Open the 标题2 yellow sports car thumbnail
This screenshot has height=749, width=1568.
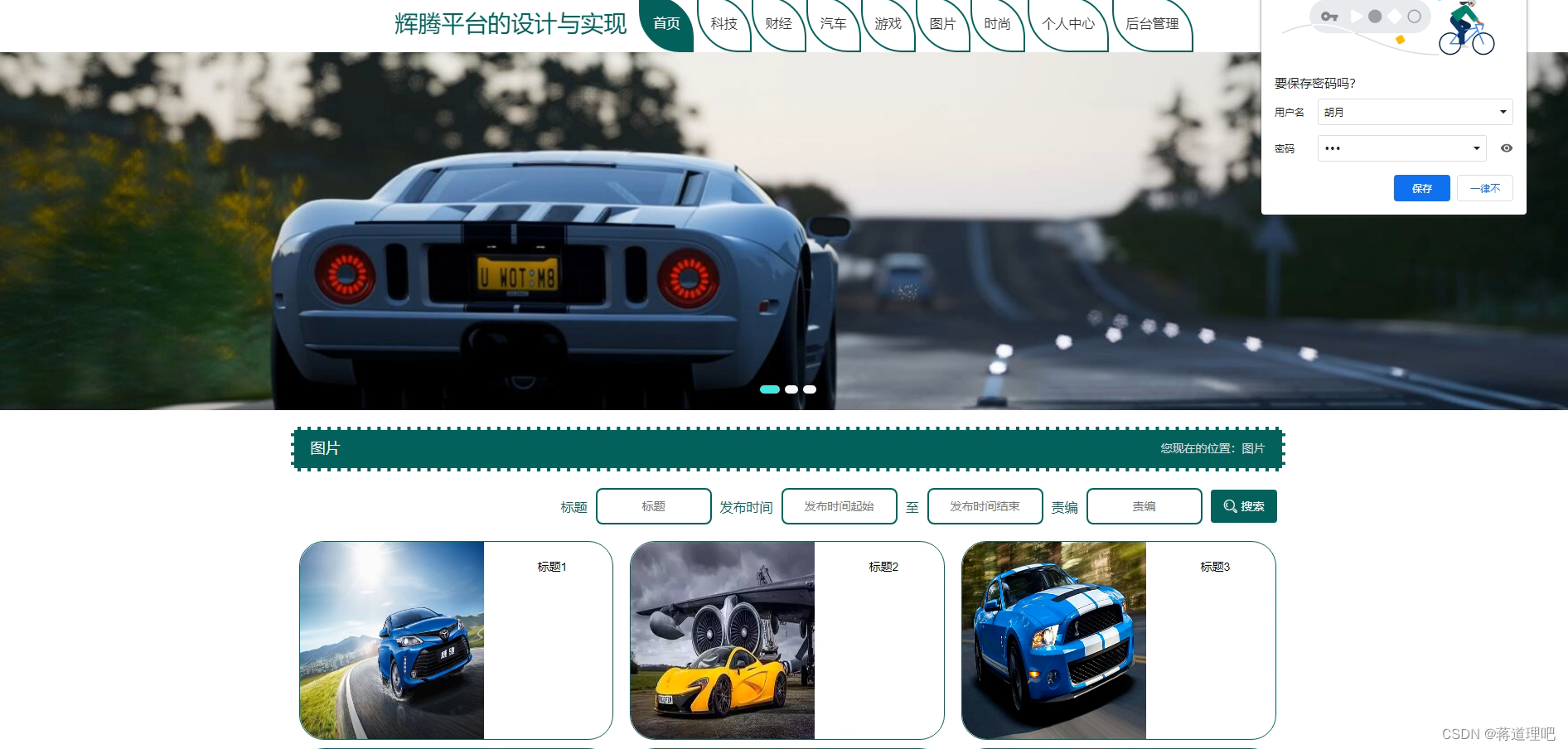click(x=723, y=640)
